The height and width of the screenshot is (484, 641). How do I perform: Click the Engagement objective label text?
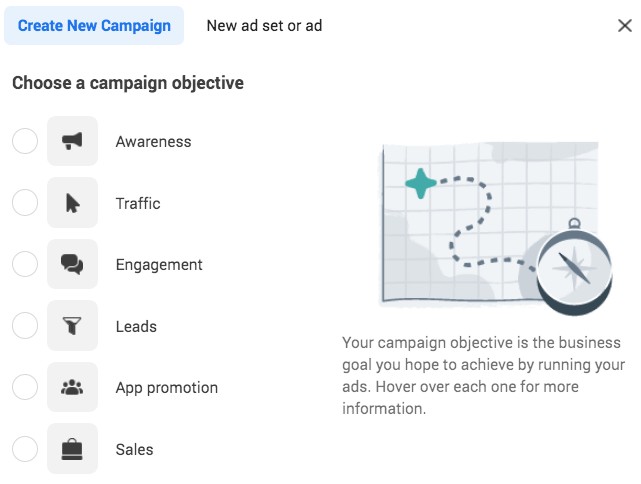click(159, 265)
